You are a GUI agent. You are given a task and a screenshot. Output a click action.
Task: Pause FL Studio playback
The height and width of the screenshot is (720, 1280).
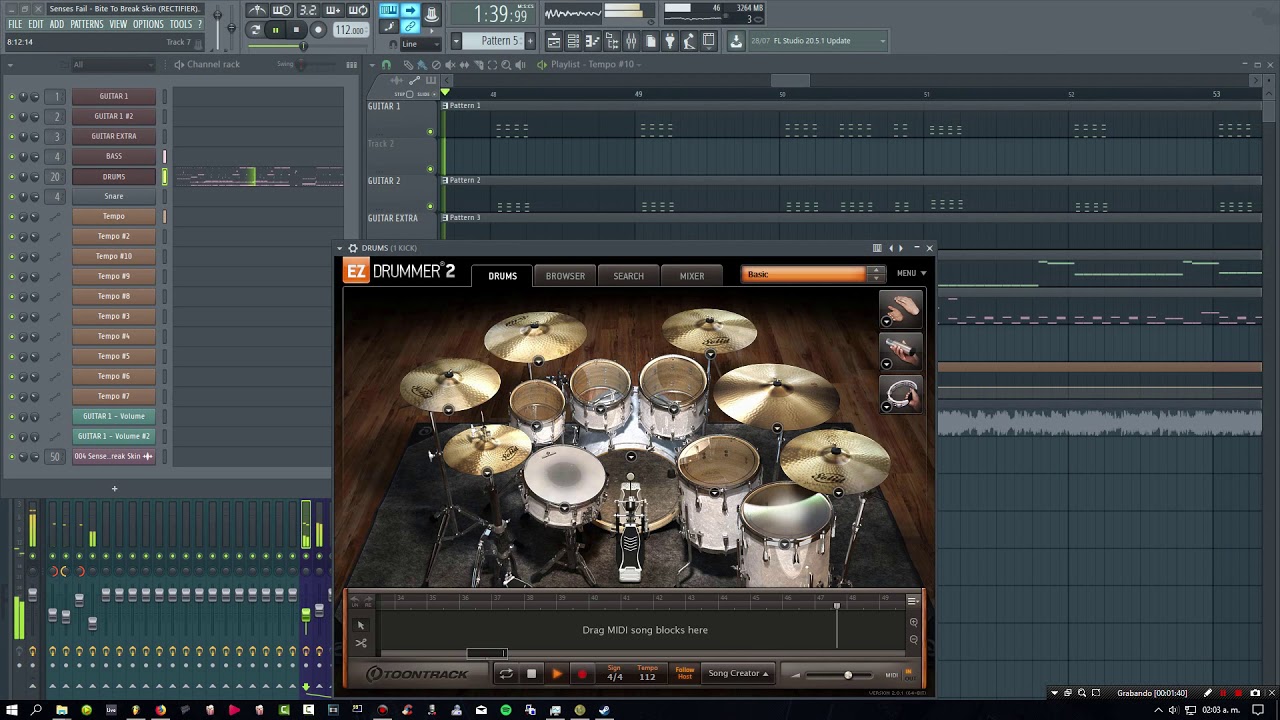(275, 30)
